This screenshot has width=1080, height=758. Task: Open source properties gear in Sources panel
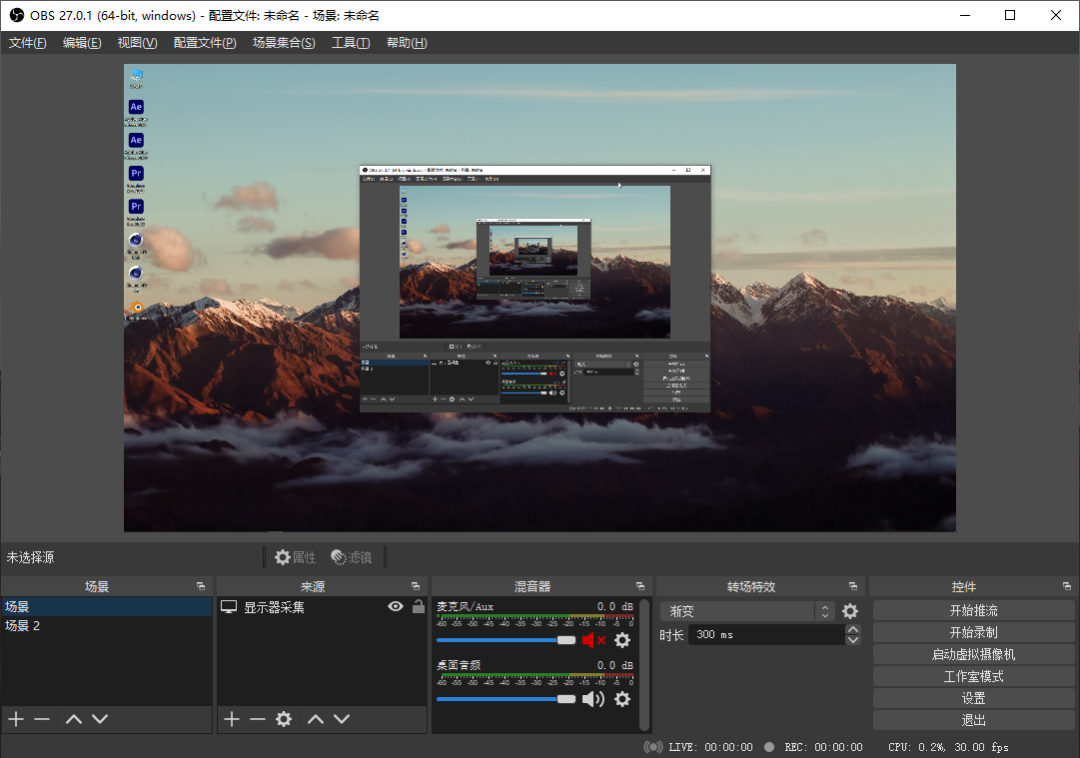[x=284, y=719]
